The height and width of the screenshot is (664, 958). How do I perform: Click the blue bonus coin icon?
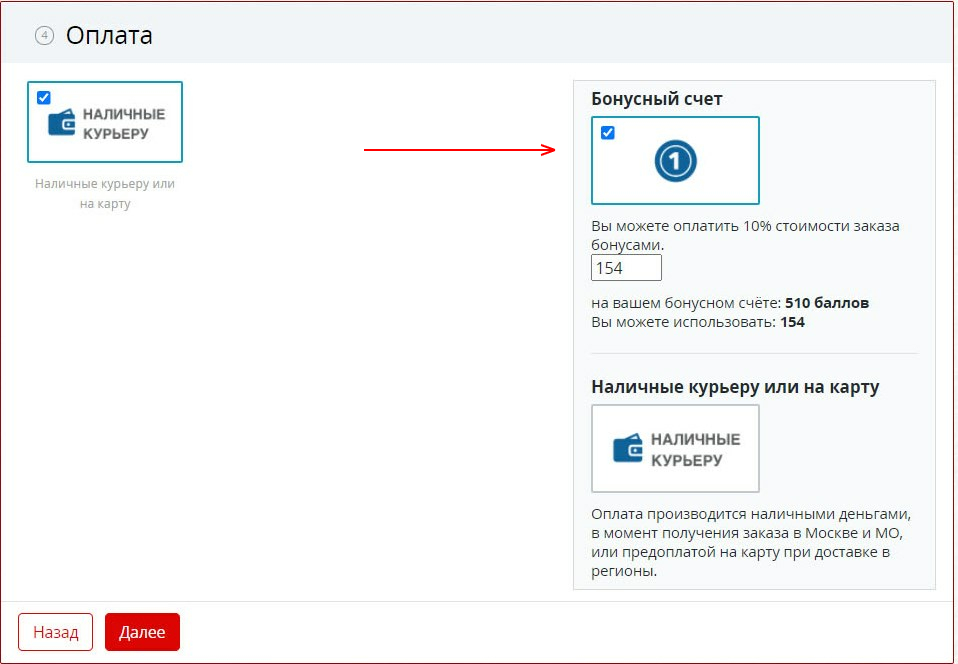pos(675,161)
